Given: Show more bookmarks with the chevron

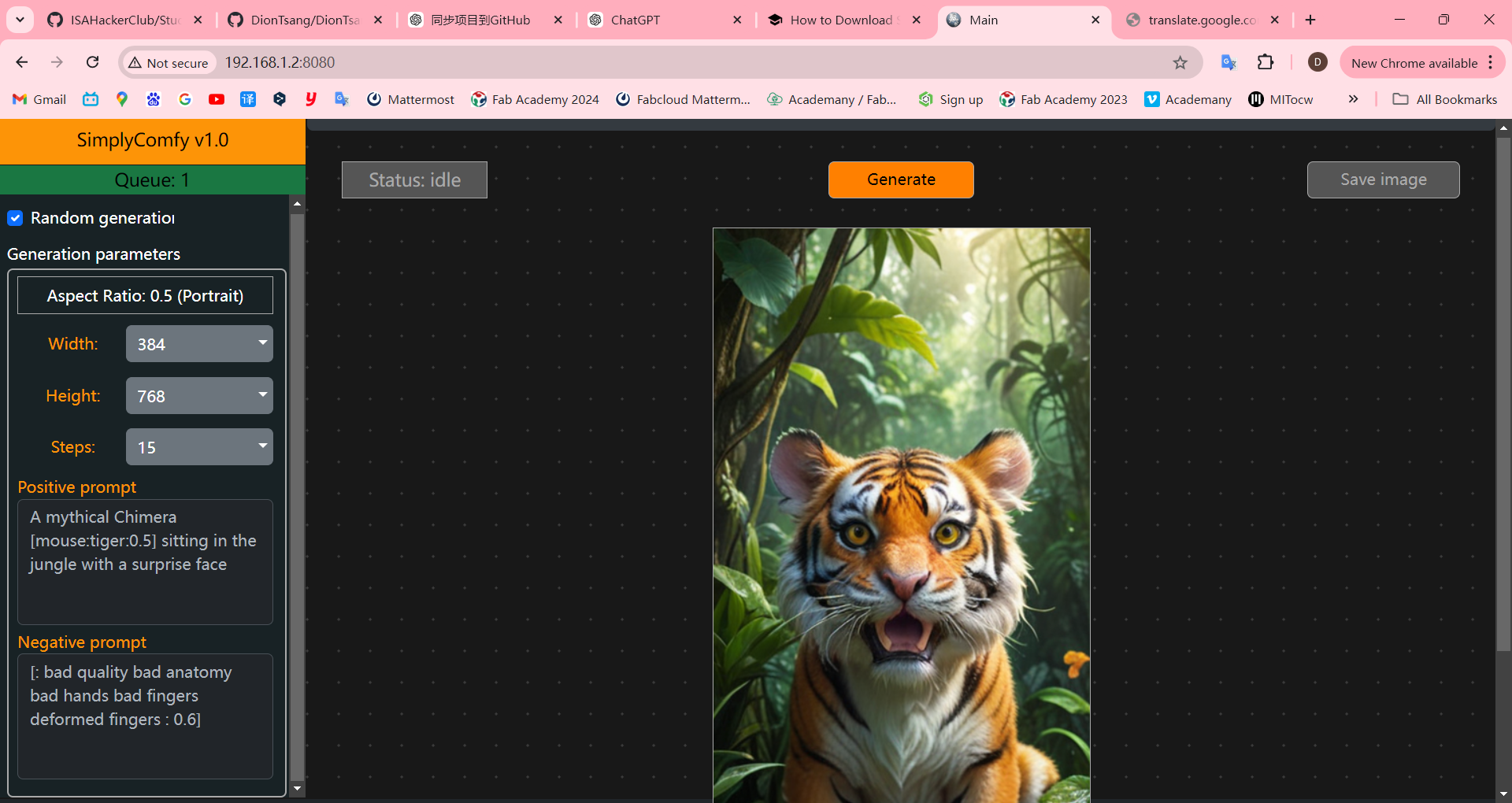Looking at the screenshot, I should (x=1353, y=99).
